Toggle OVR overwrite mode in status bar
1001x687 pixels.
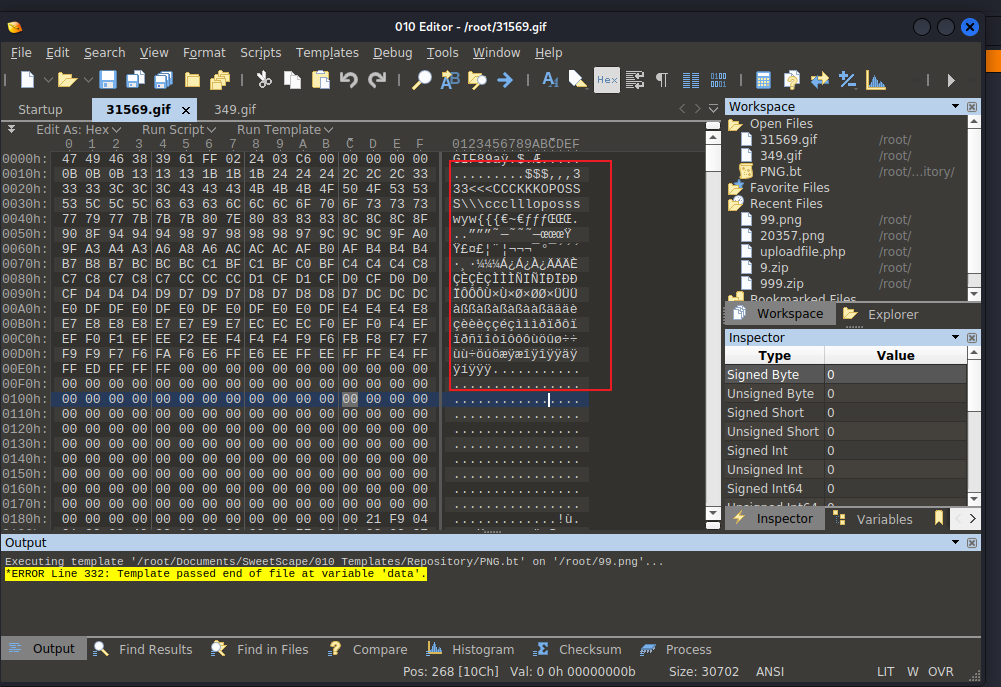coord(941,672)
